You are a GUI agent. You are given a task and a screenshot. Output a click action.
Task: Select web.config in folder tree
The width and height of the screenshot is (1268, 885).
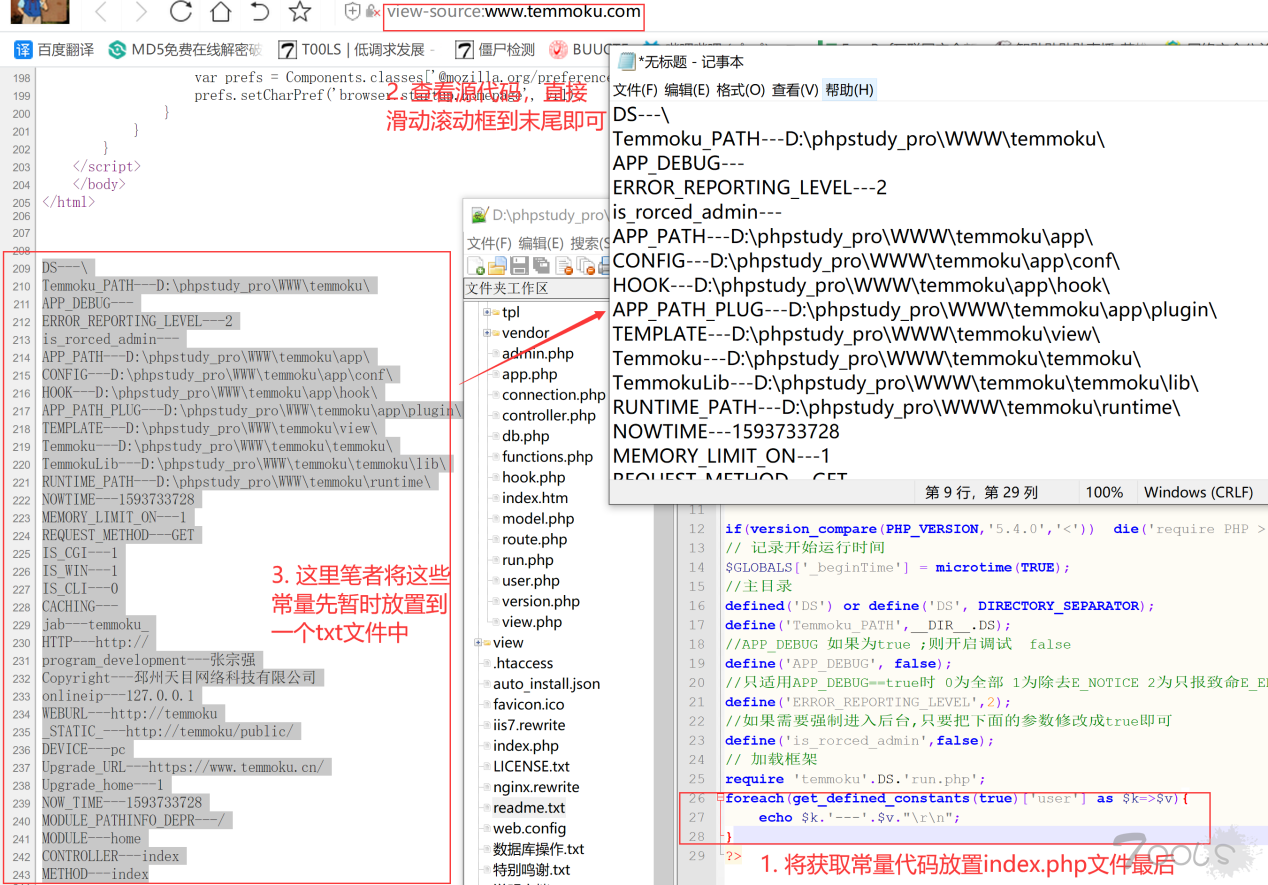tap(529, 828)
